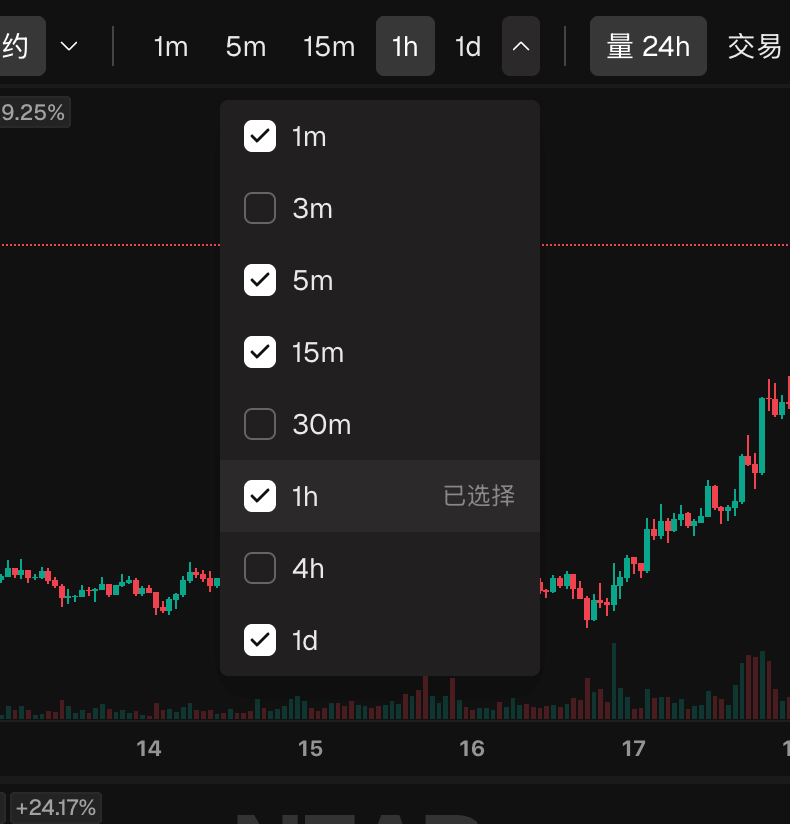Click date 16 on the time axis
Screen dimensions: 790x824
point(471,748)
